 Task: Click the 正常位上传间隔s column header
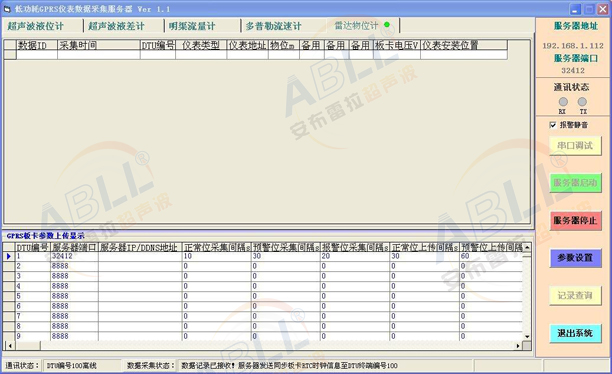tap(425, 247)
